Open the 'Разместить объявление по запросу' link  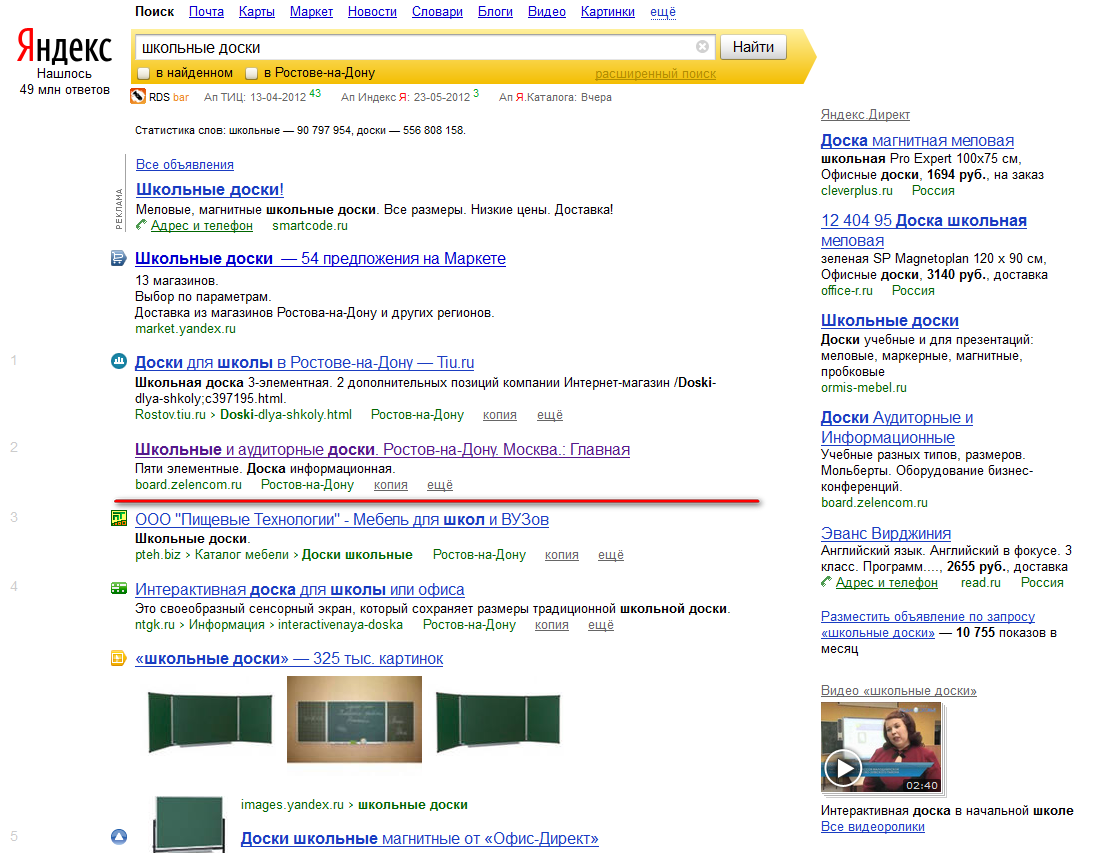(x=928, y=624)
